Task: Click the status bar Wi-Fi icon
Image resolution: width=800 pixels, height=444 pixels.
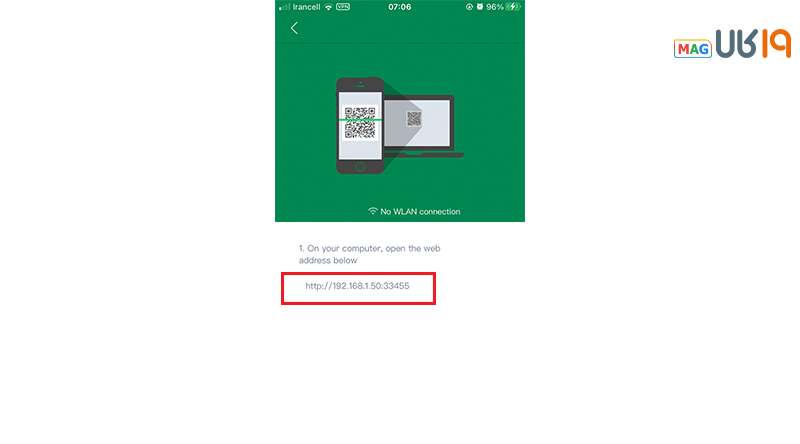Action: [x=329, y=7]
